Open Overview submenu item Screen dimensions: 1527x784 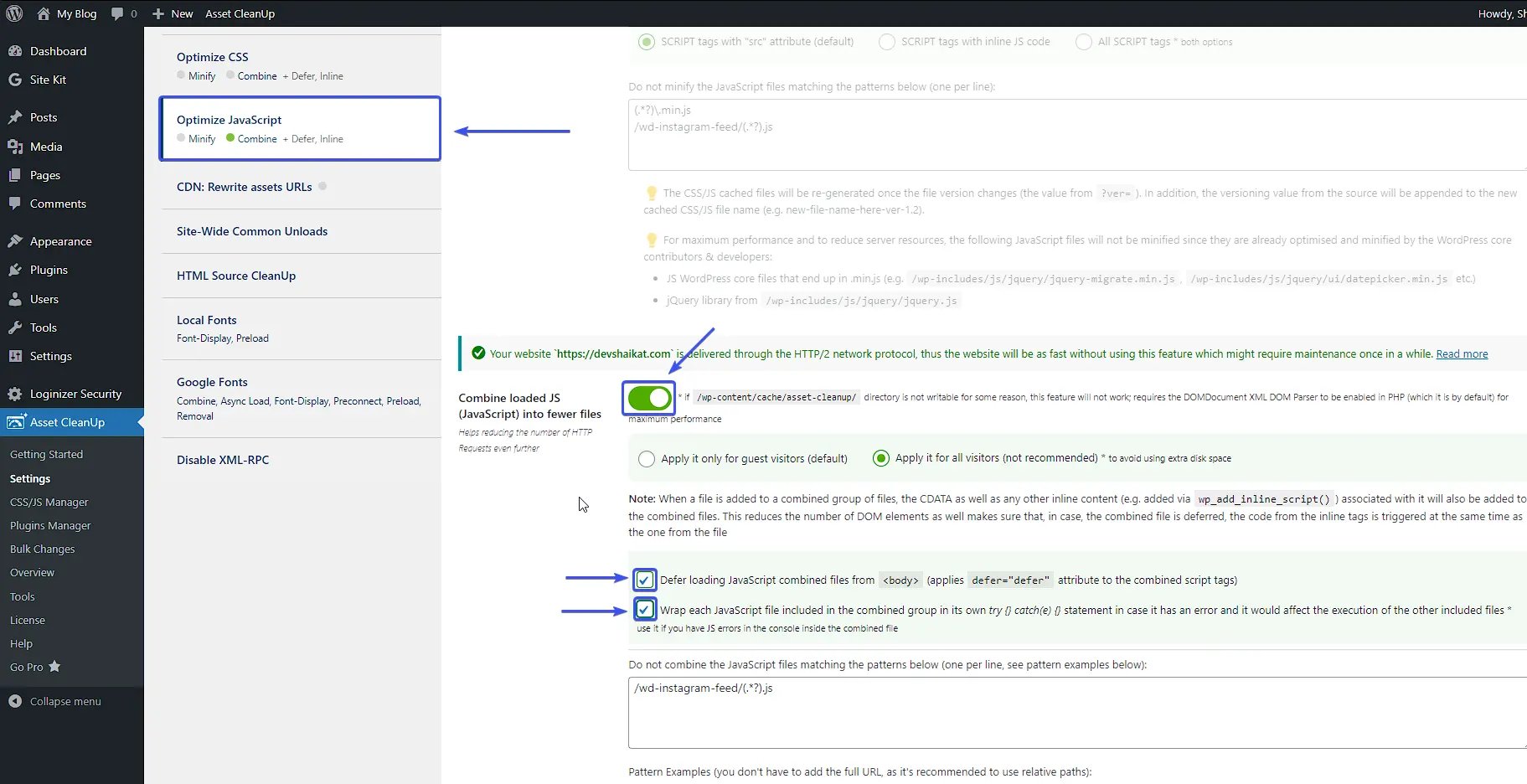pyautogui.click(x=32, y=573)
